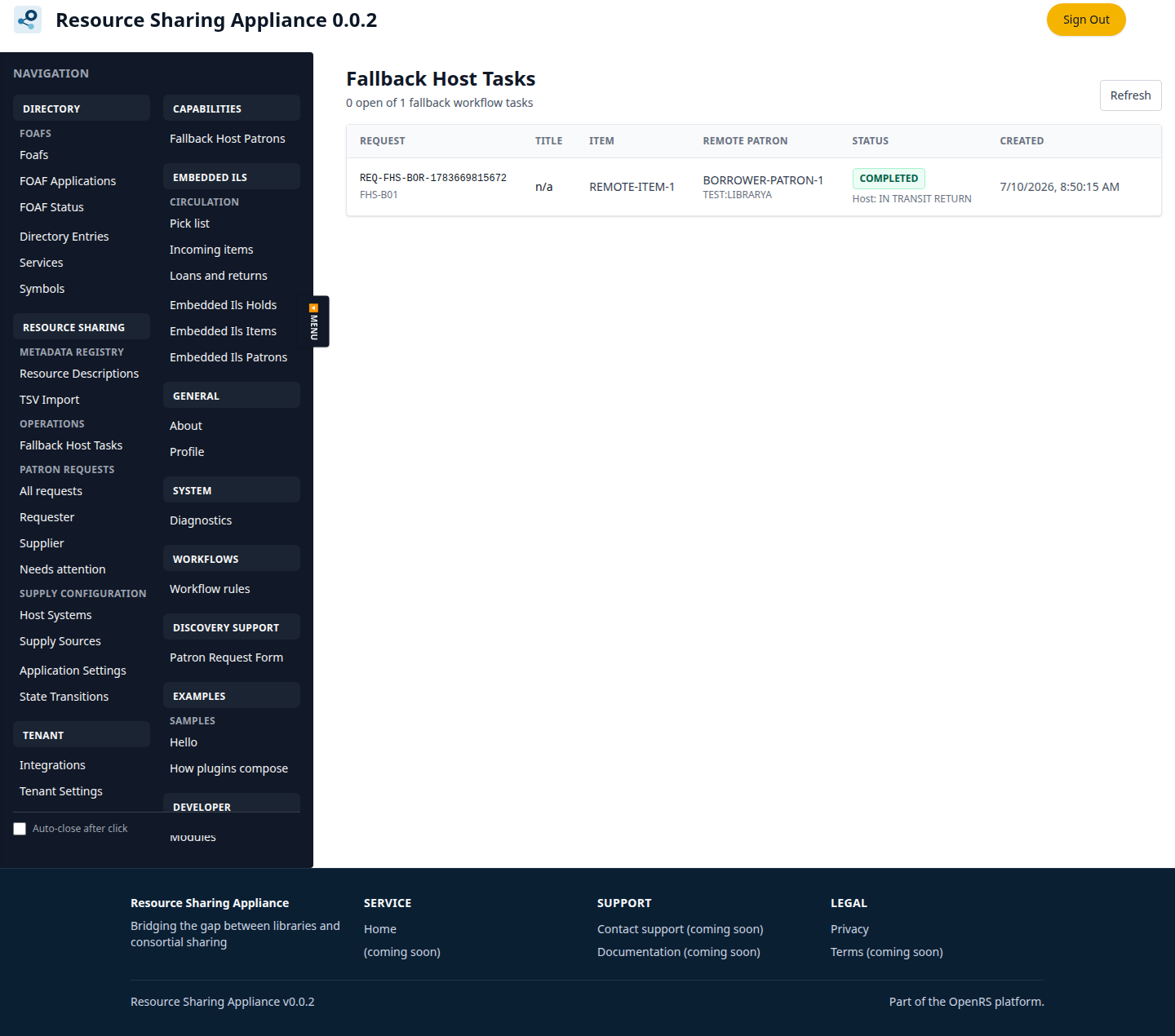Open Integrations under Tenant
The height and width of the screenshot is (1036, 1175).
pos(52,765)
